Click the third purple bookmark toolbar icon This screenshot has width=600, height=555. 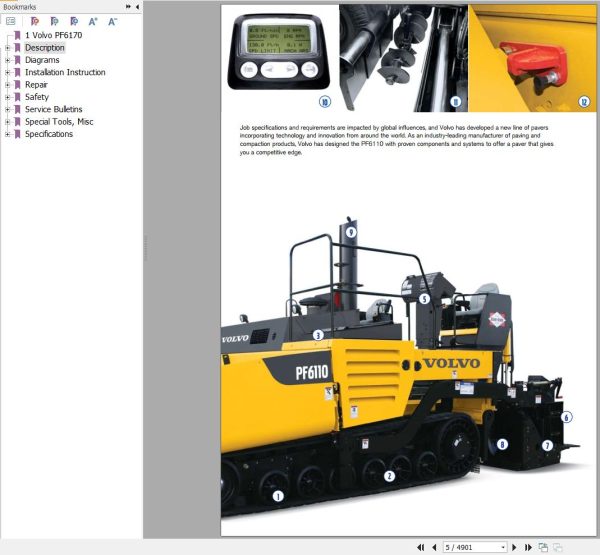74,21
